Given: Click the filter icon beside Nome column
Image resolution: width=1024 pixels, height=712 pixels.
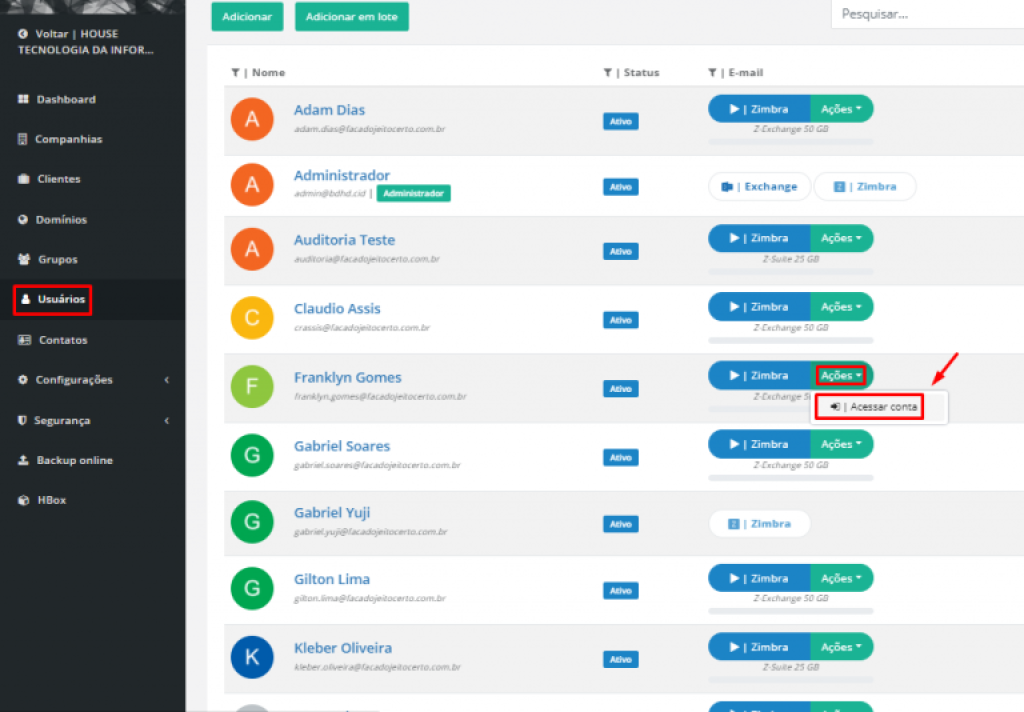Looking at the screenshot, I should click(235, 73).
